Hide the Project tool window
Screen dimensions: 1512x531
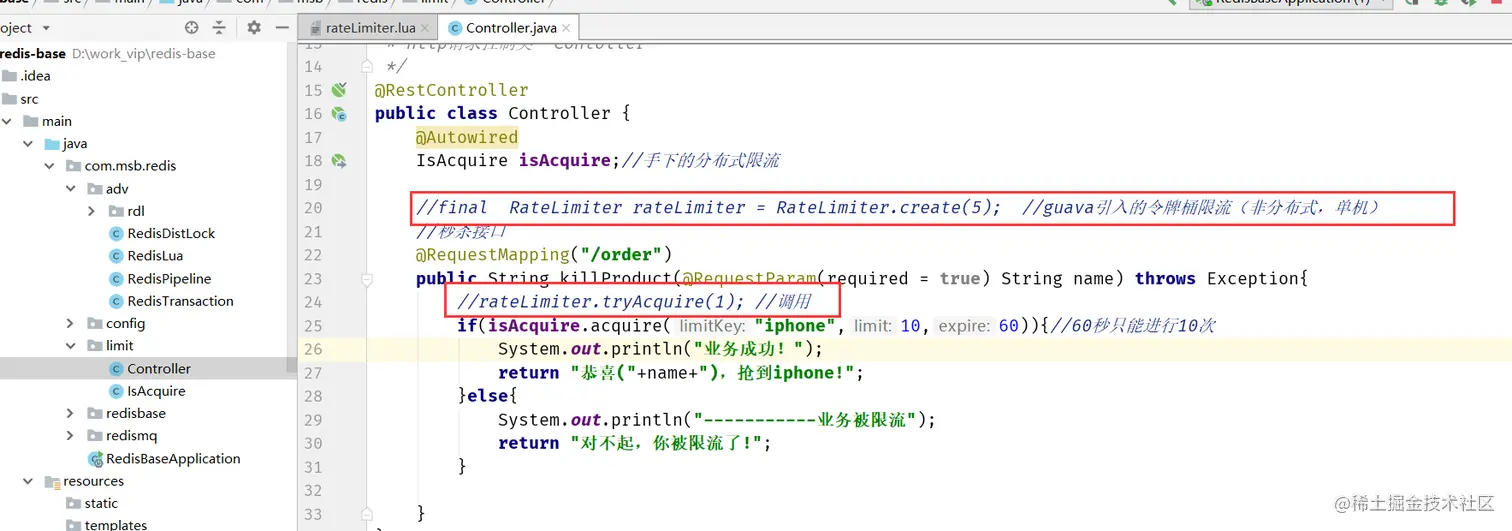[284, 28]
